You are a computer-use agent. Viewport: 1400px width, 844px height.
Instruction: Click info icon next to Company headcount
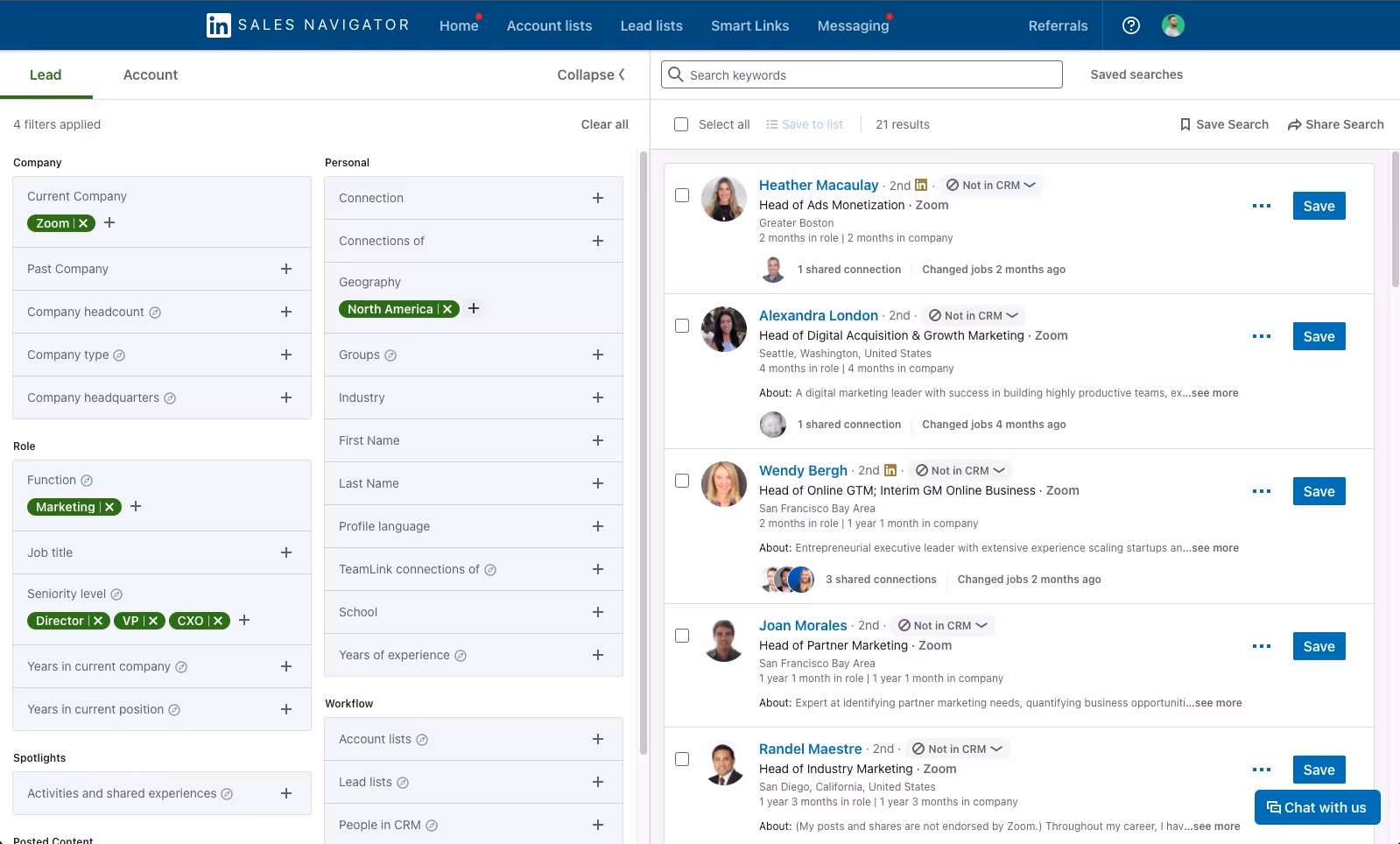pos(155,313)
